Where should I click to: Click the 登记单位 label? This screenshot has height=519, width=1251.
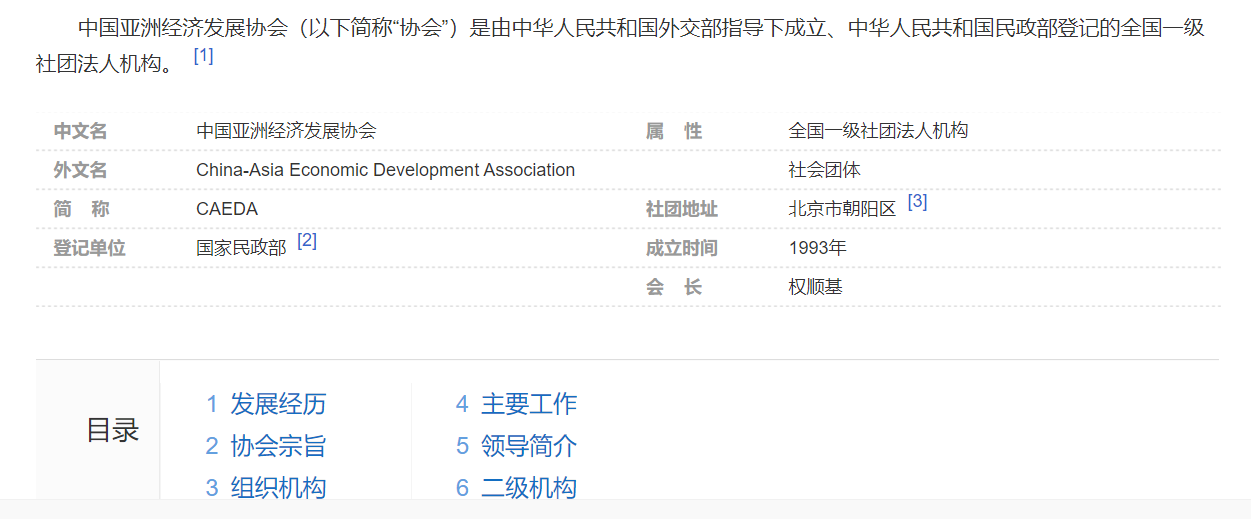pos(89,248)
